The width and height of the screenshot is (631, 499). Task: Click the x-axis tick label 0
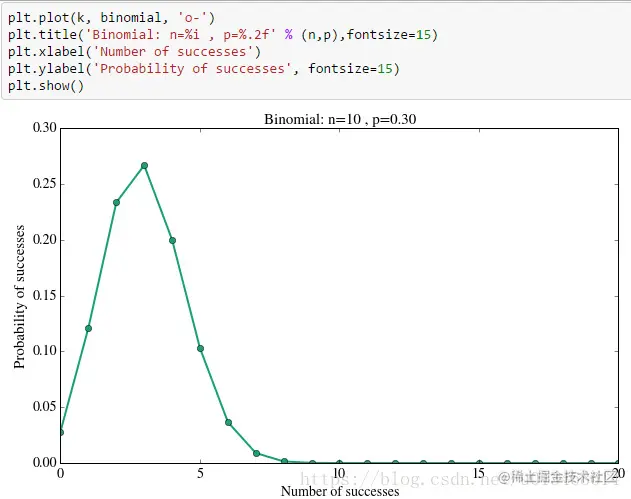pyautogui.click(x=61, y=473)
